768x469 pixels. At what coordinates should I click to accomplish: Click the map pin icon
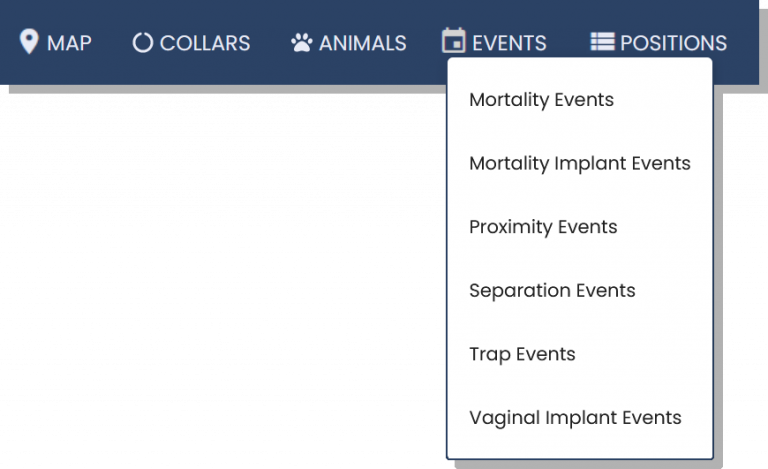(x=29, y=42)
